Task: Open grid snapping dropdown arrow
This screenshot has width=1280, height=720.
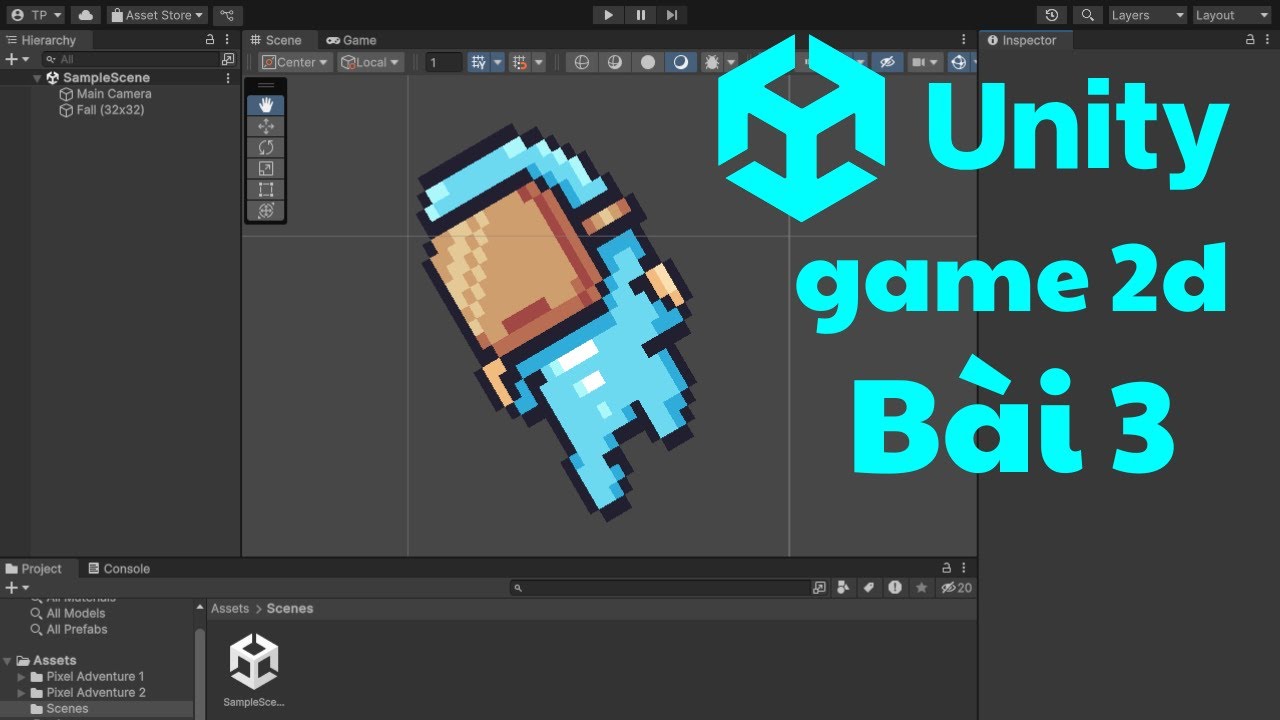Action: (x=498, y=62)
